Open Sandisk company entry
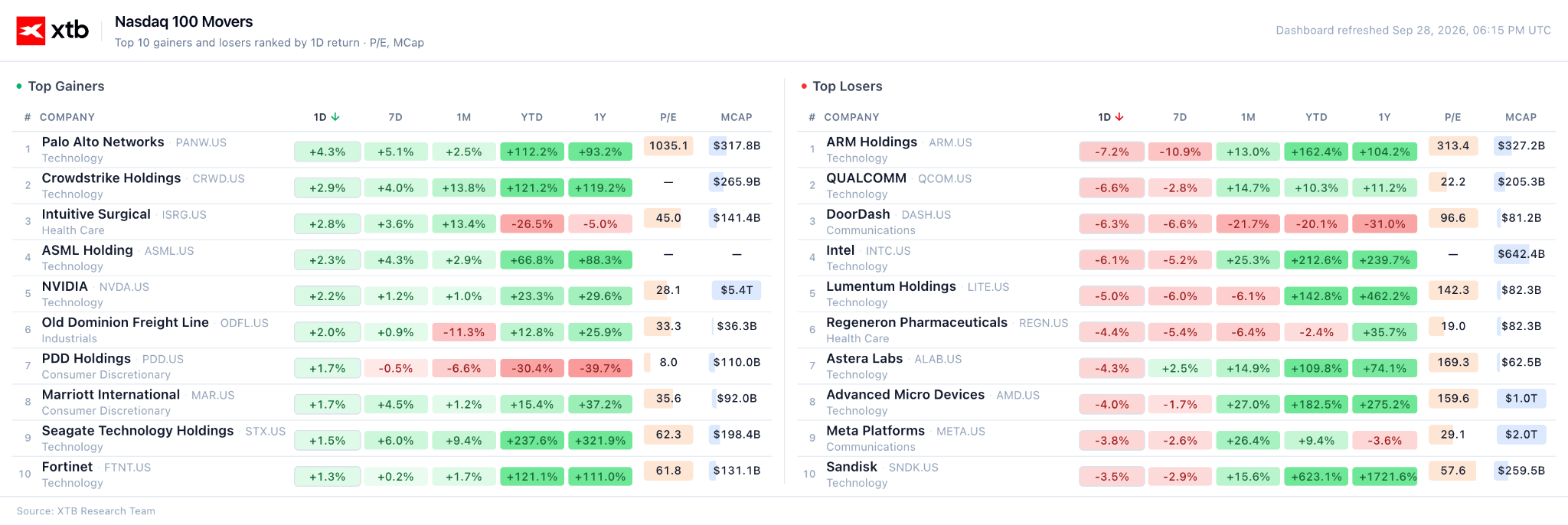This screenshot has height=525, width=1568. click(x=851, y=467)
